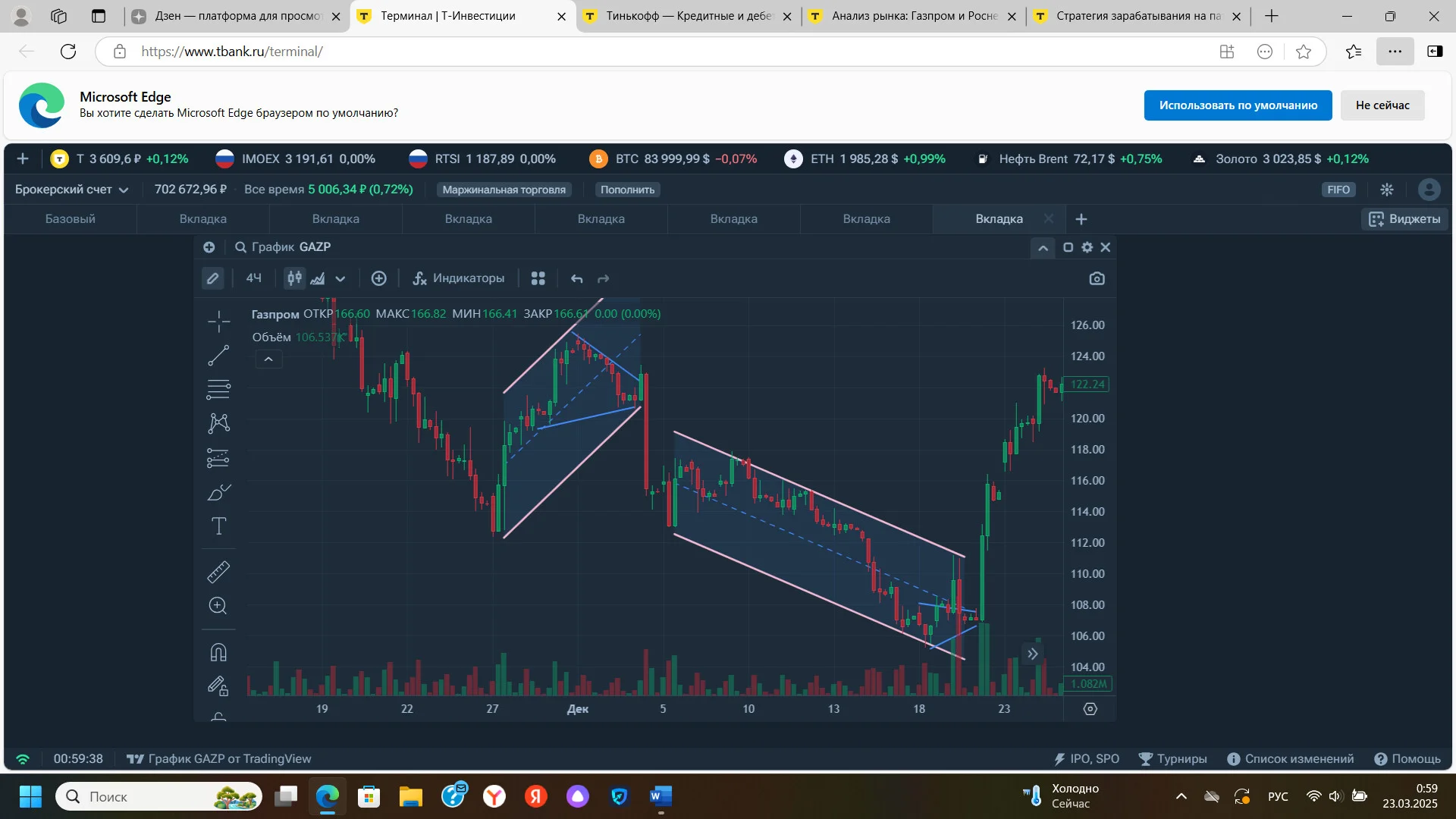
Task: Activate the zoom in tool
Action: [218, 606]
